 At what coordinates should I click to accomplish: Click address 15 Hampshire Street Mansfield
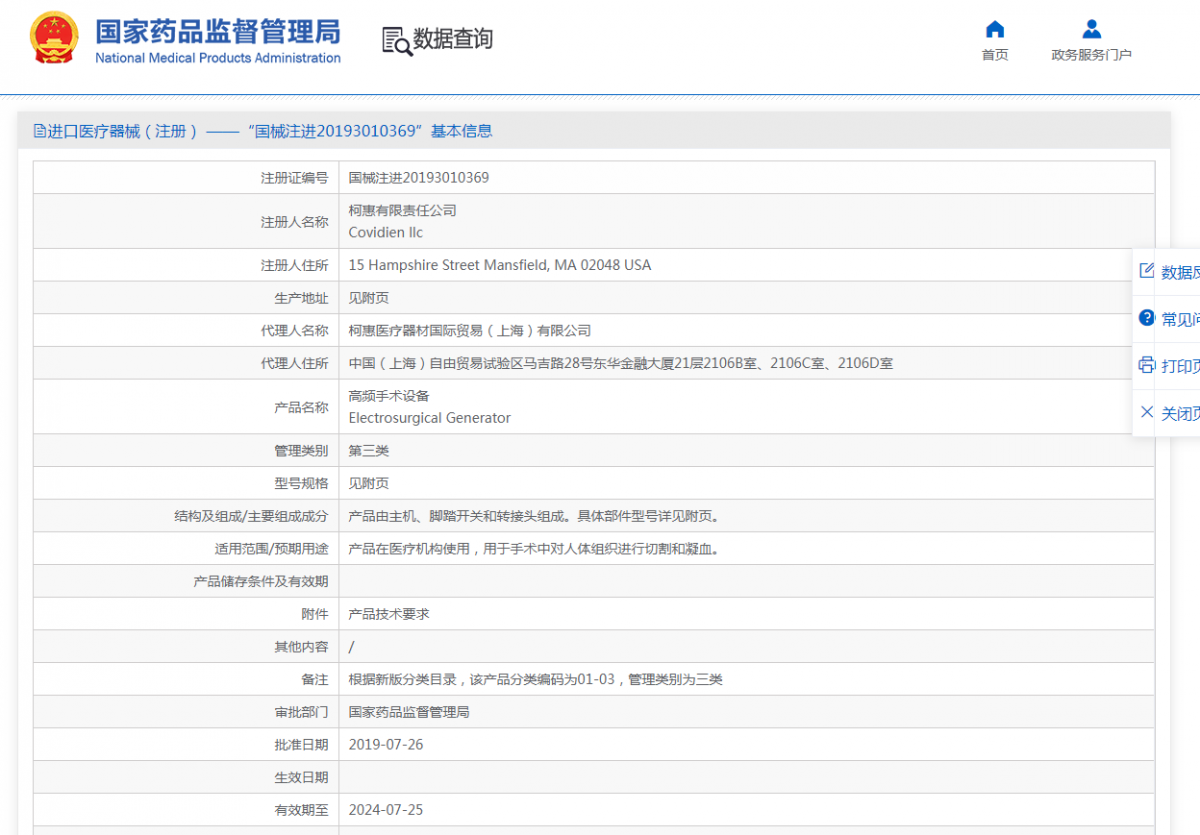click(x=500, y=265)
